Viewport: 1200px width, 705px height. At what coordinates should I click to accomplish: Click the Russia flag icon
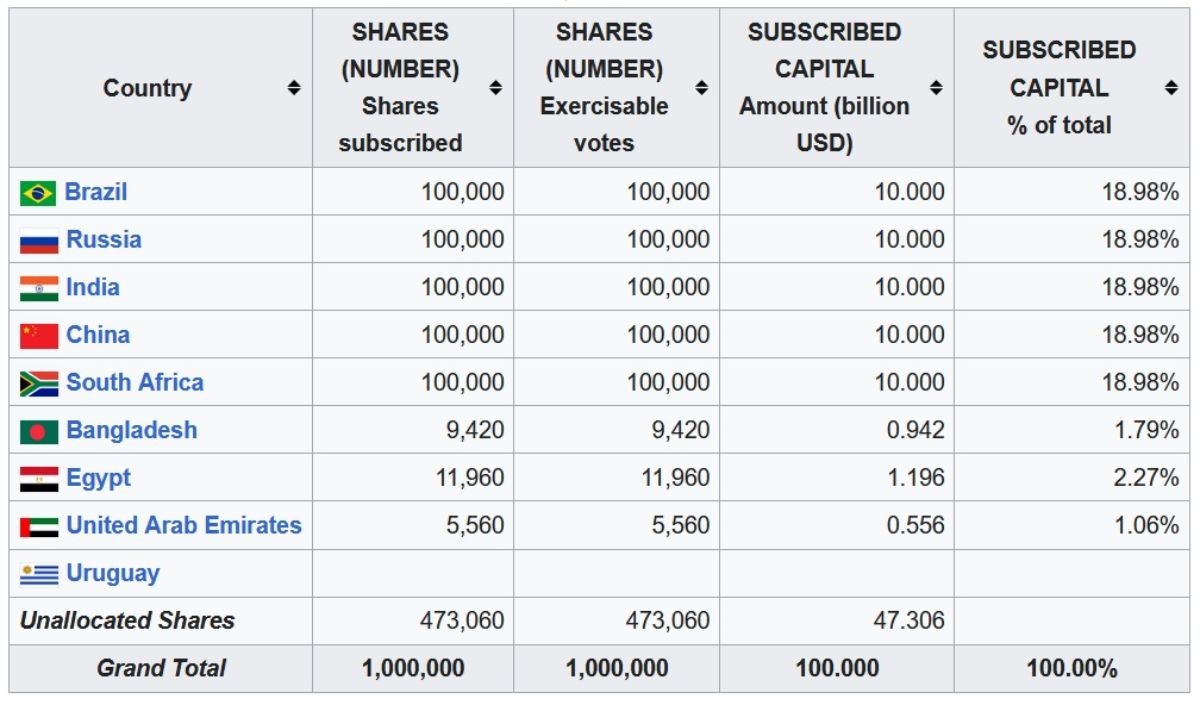click(39, 241)
